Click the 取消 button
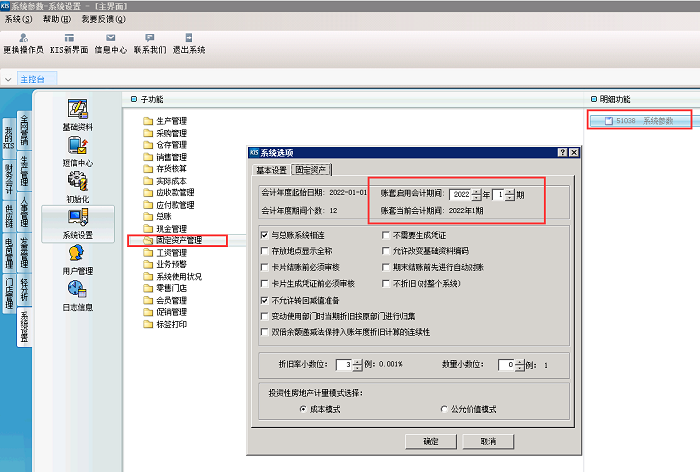 click(x=487, y=440)
